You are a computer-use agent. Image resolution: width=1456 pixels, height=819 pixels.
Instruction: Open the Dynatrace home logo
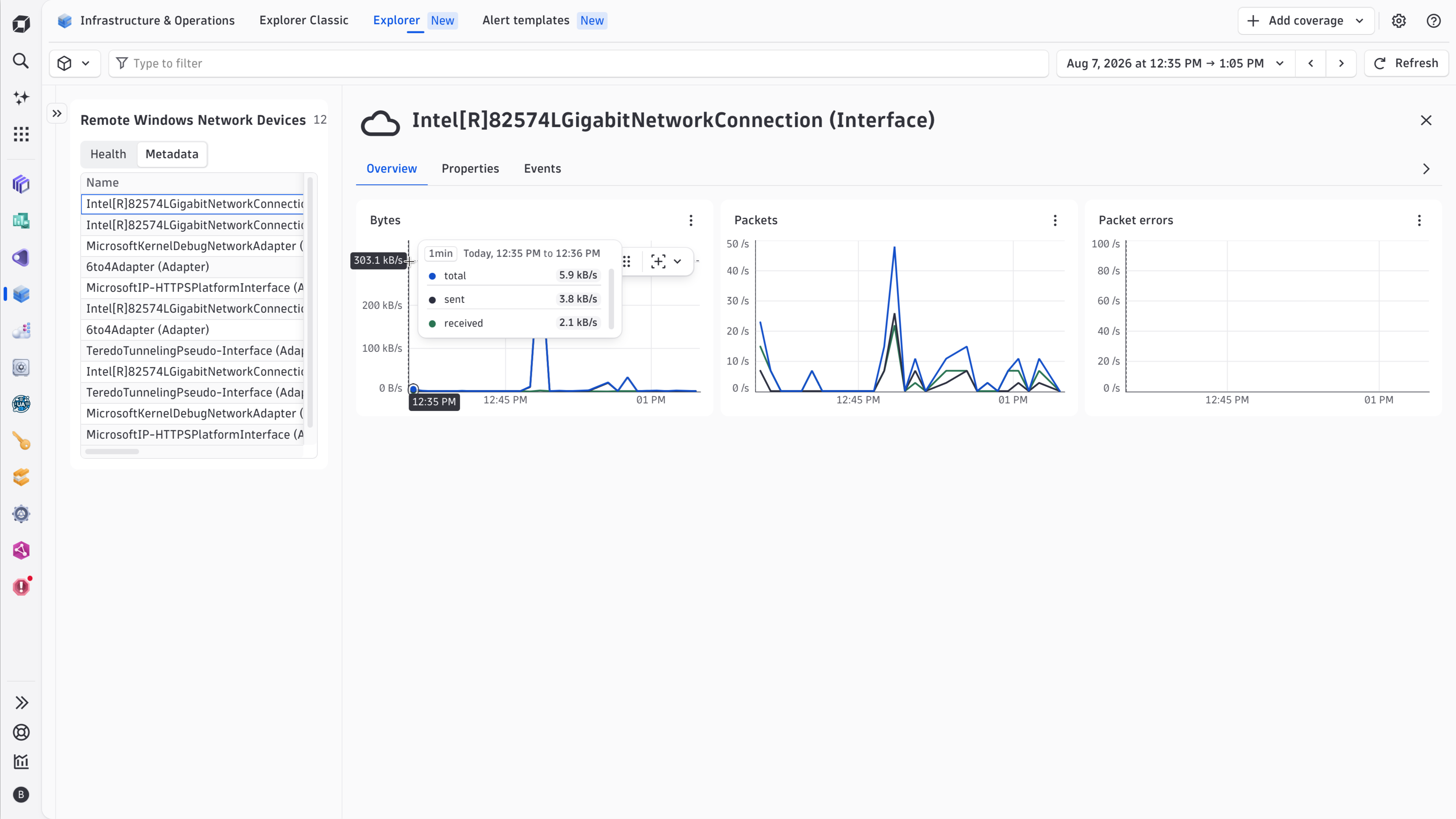pos(21,23)
